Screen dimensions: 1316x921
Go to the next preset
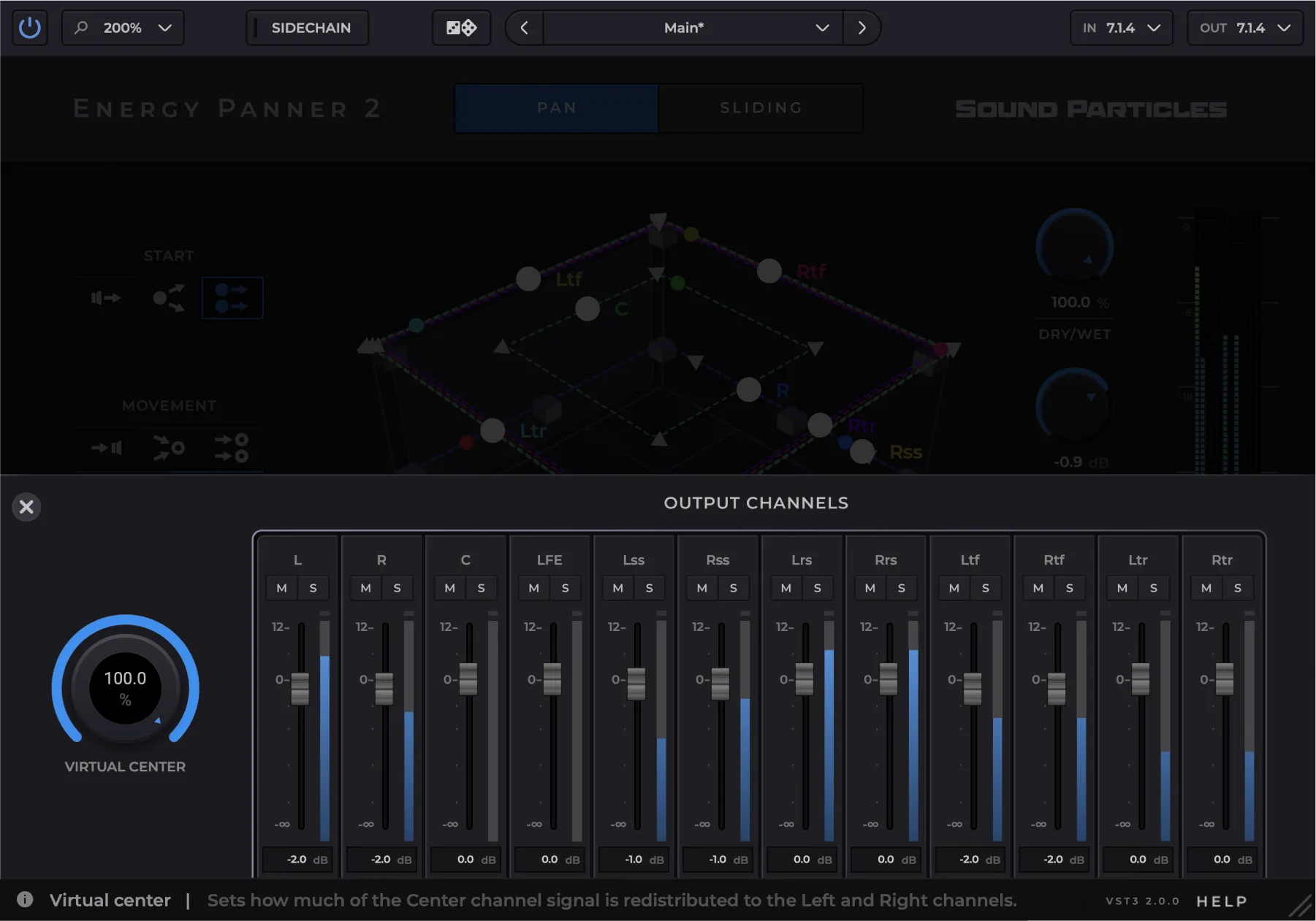(x=862, y=28)
